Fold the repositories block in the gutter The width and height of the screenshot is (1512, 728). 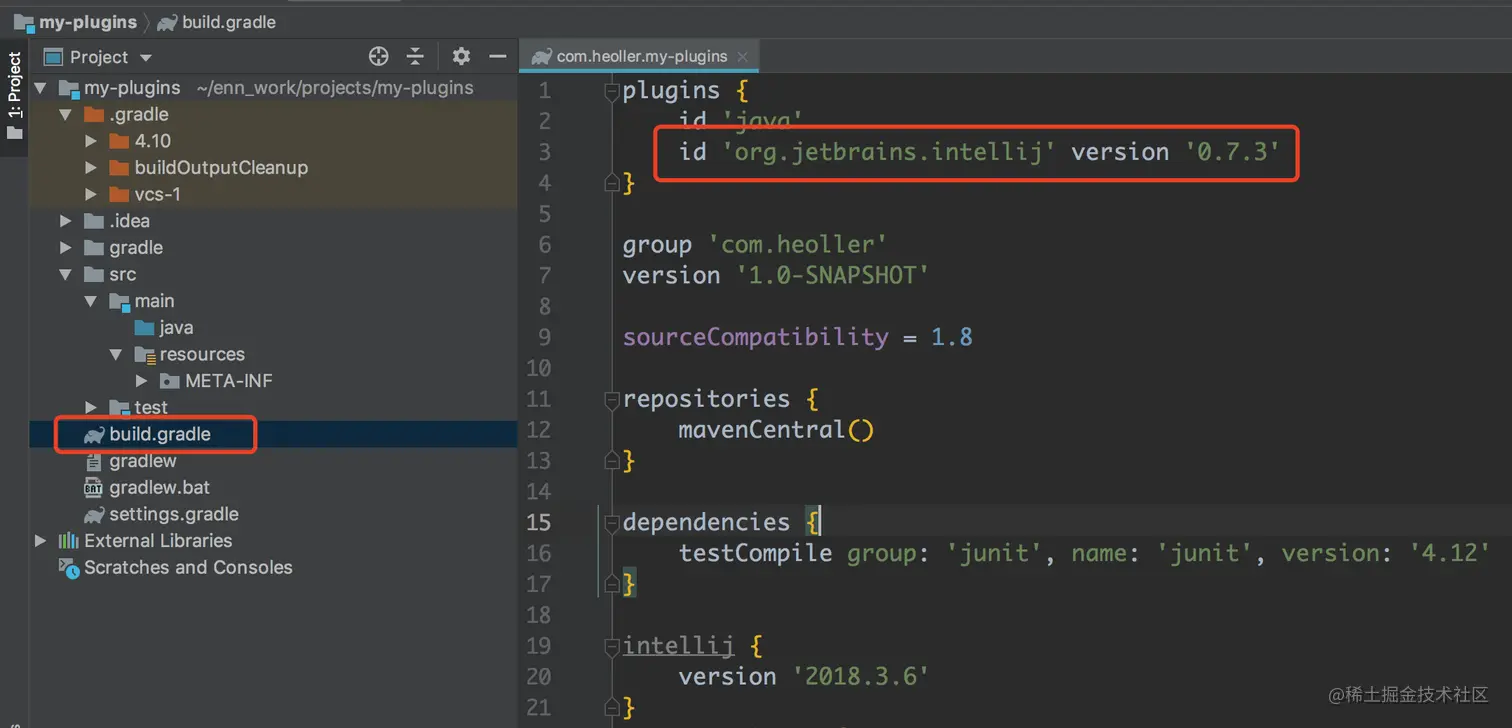pyautogui.click(x=611, y=399)
